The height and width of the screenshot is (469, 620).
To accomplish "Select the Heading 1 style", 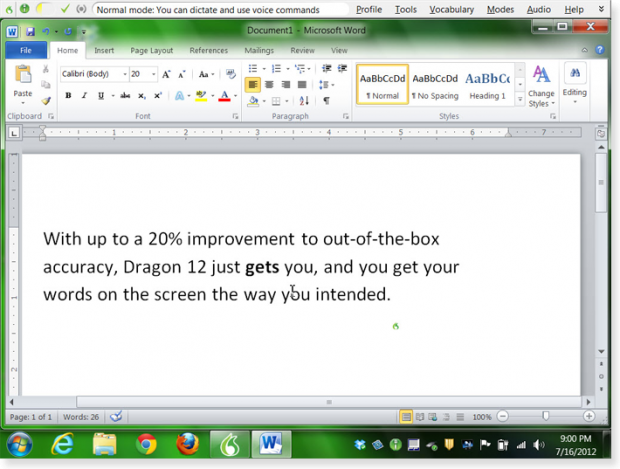I will (488, 85).
